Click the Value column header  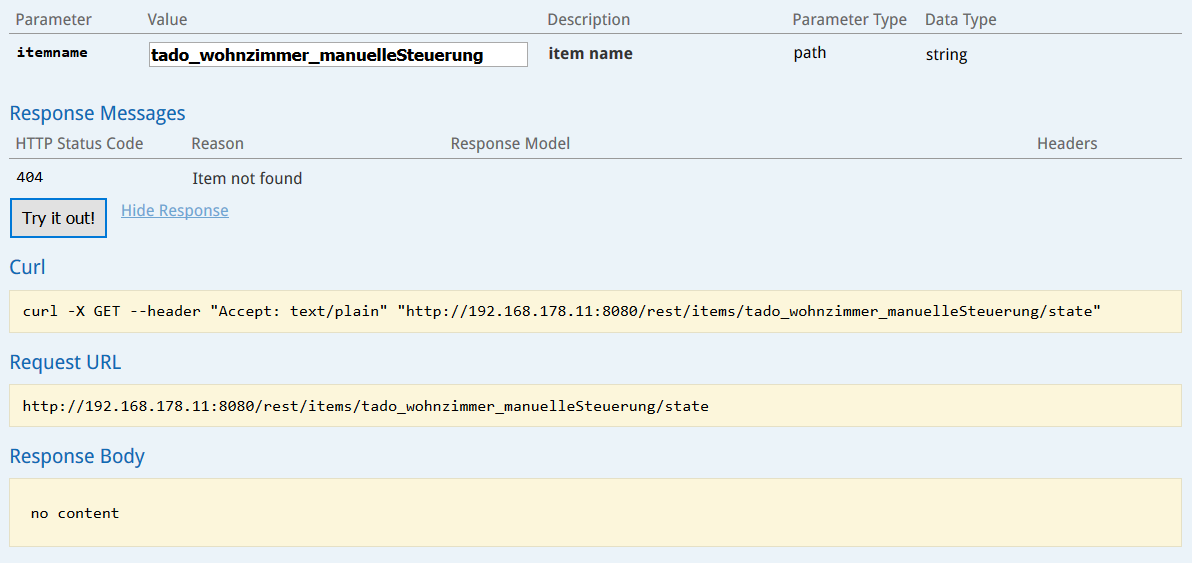click(x=167, y=20)
